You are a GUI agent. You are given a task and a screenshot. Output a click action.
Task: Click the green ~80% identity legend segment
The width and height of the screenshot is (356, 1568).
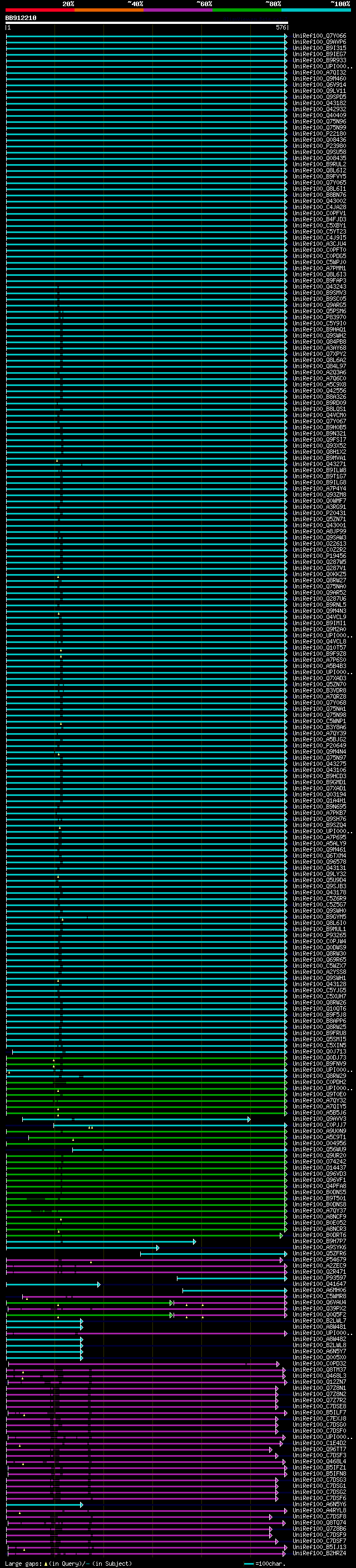(x=246, y=10)
